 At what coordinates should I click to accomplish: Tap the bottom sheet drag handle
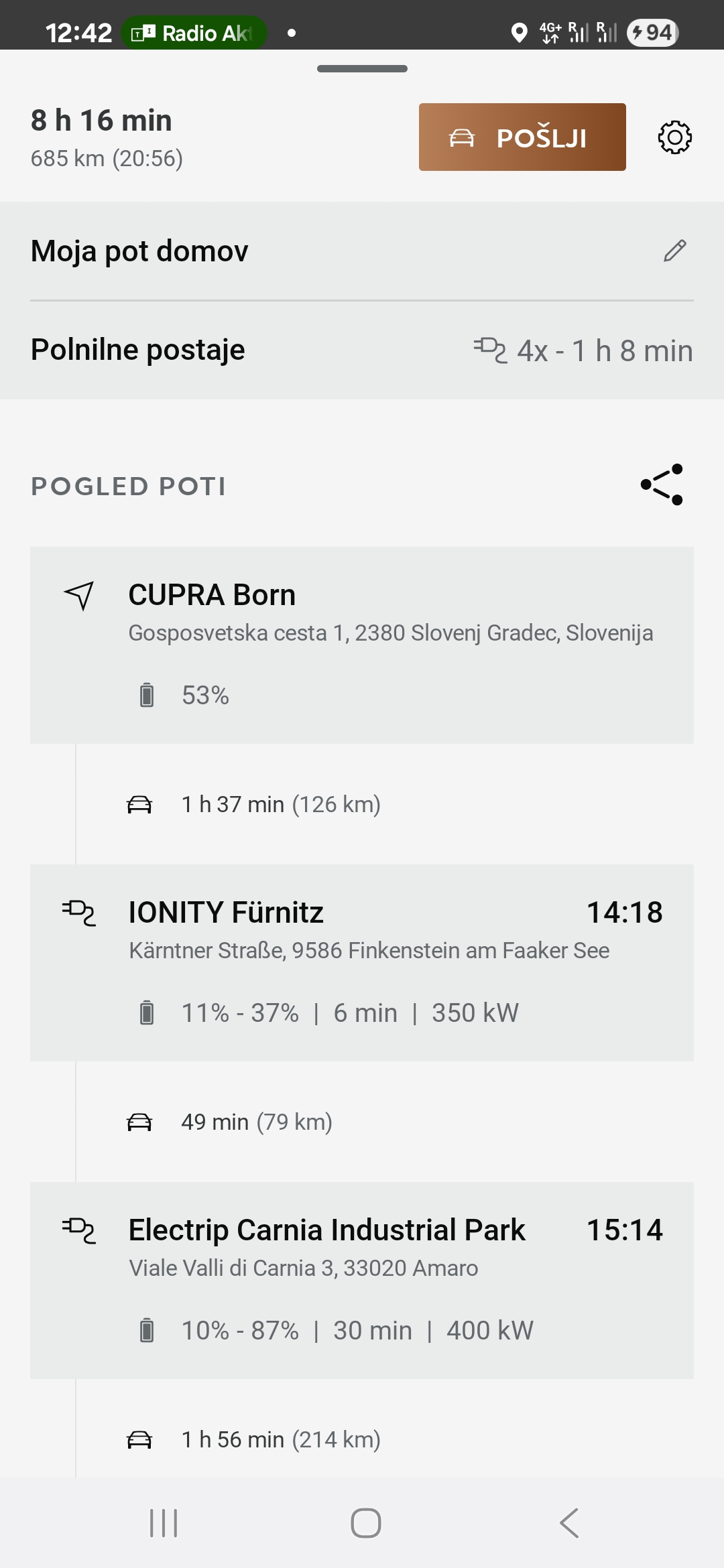[x=362, y=68]
